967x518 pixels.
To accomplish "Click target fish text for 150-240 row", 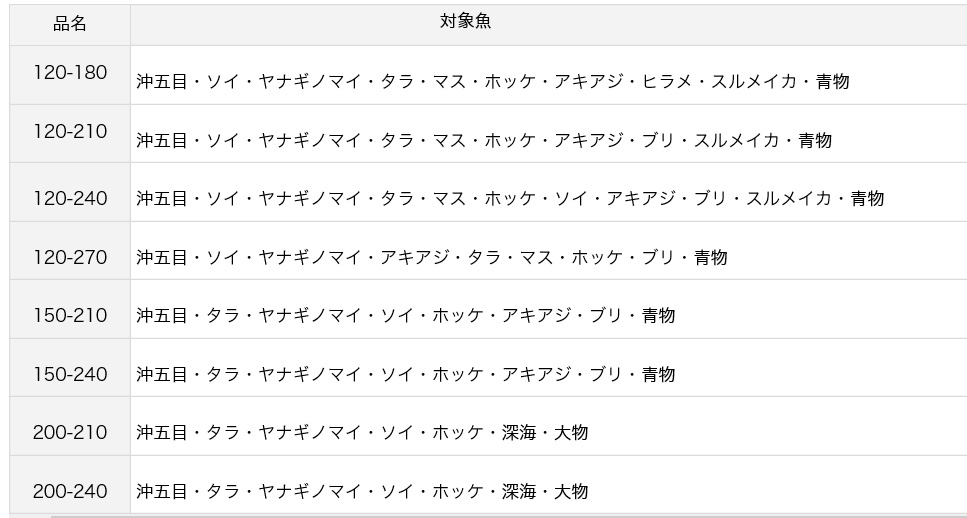I will 406,374.
